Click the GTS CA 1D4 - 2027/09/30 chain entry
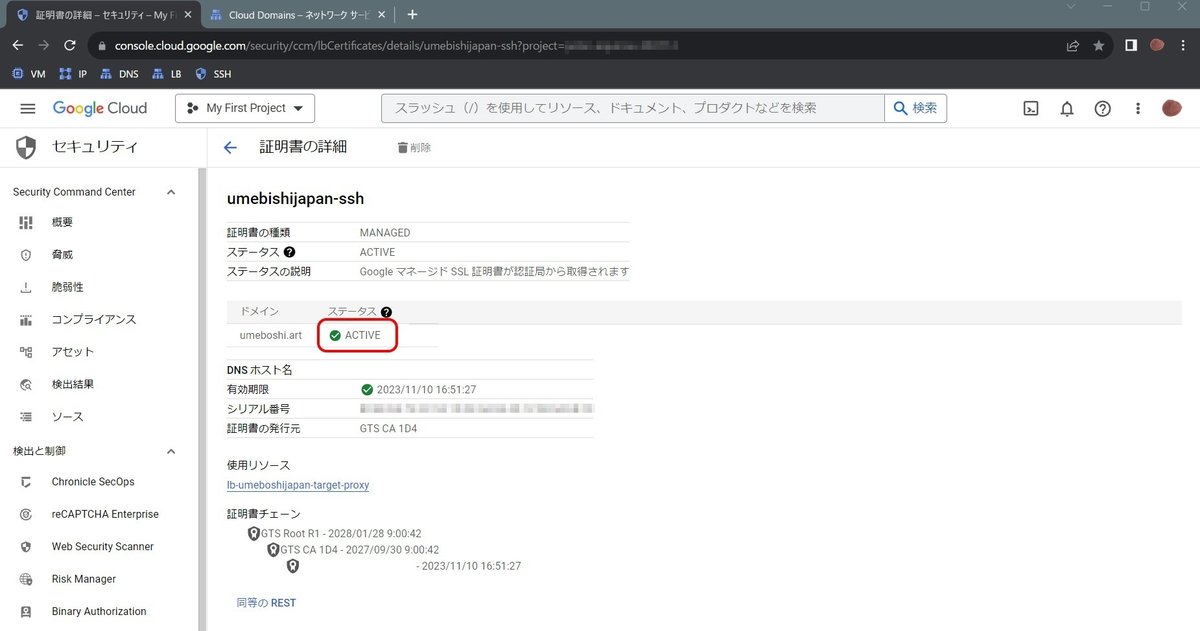1200x631 pixels. [359, 550]
